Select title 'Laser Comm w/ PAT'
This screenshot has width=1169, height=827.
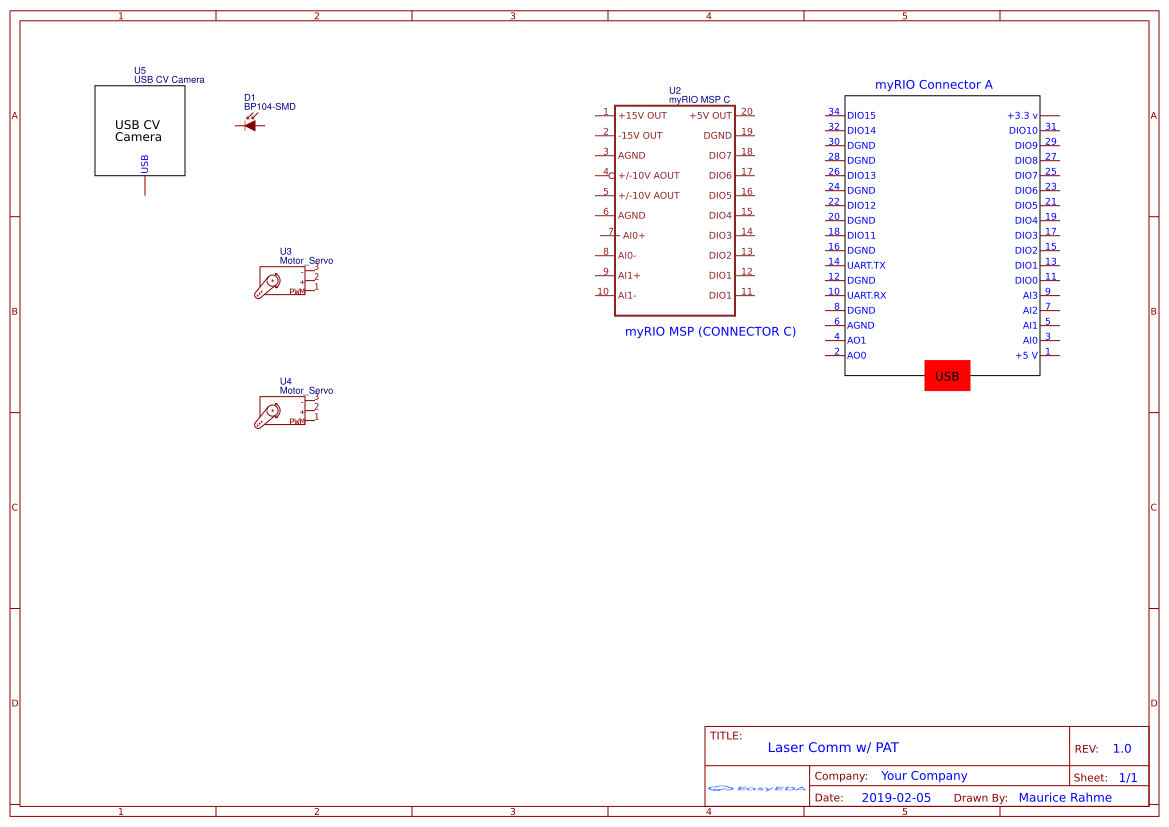pyautogui.click(x=833, y=747)
